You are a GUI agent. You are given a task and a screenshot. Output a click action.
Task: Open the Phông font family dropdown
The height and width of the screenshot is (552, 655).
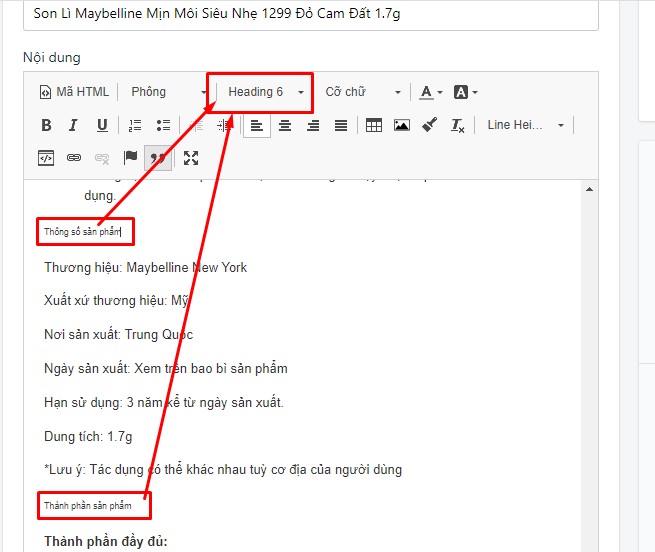click(168, 92)
